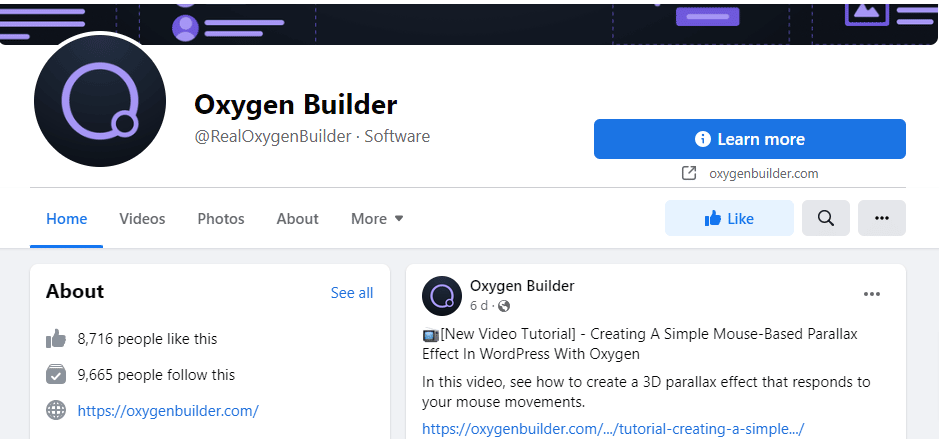Select the Home tab
Screen dimensions: 939x439
point(66,219)
